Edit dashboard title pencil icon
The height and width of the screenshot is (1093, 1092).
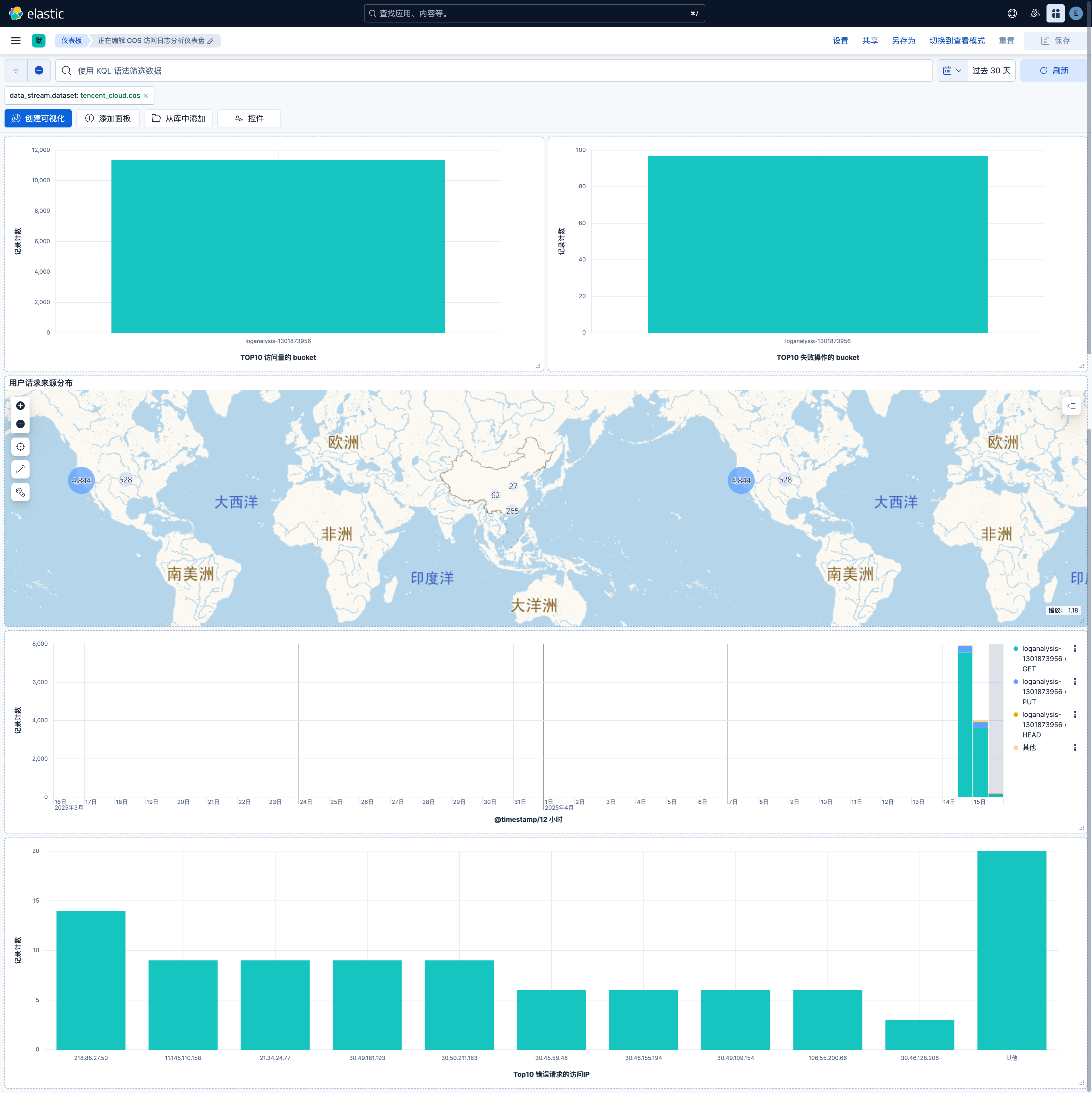coord(210,41)
